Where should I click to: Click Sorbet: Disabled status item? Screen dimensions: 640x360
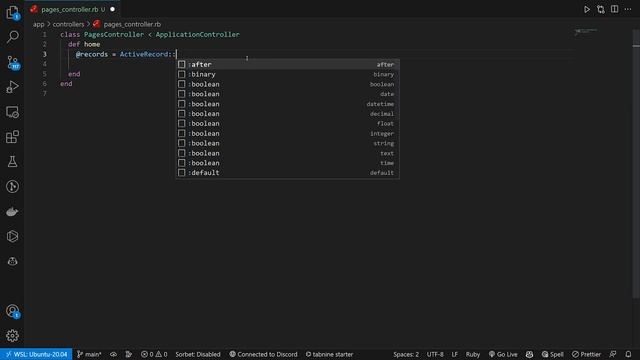tap(198, 354)
